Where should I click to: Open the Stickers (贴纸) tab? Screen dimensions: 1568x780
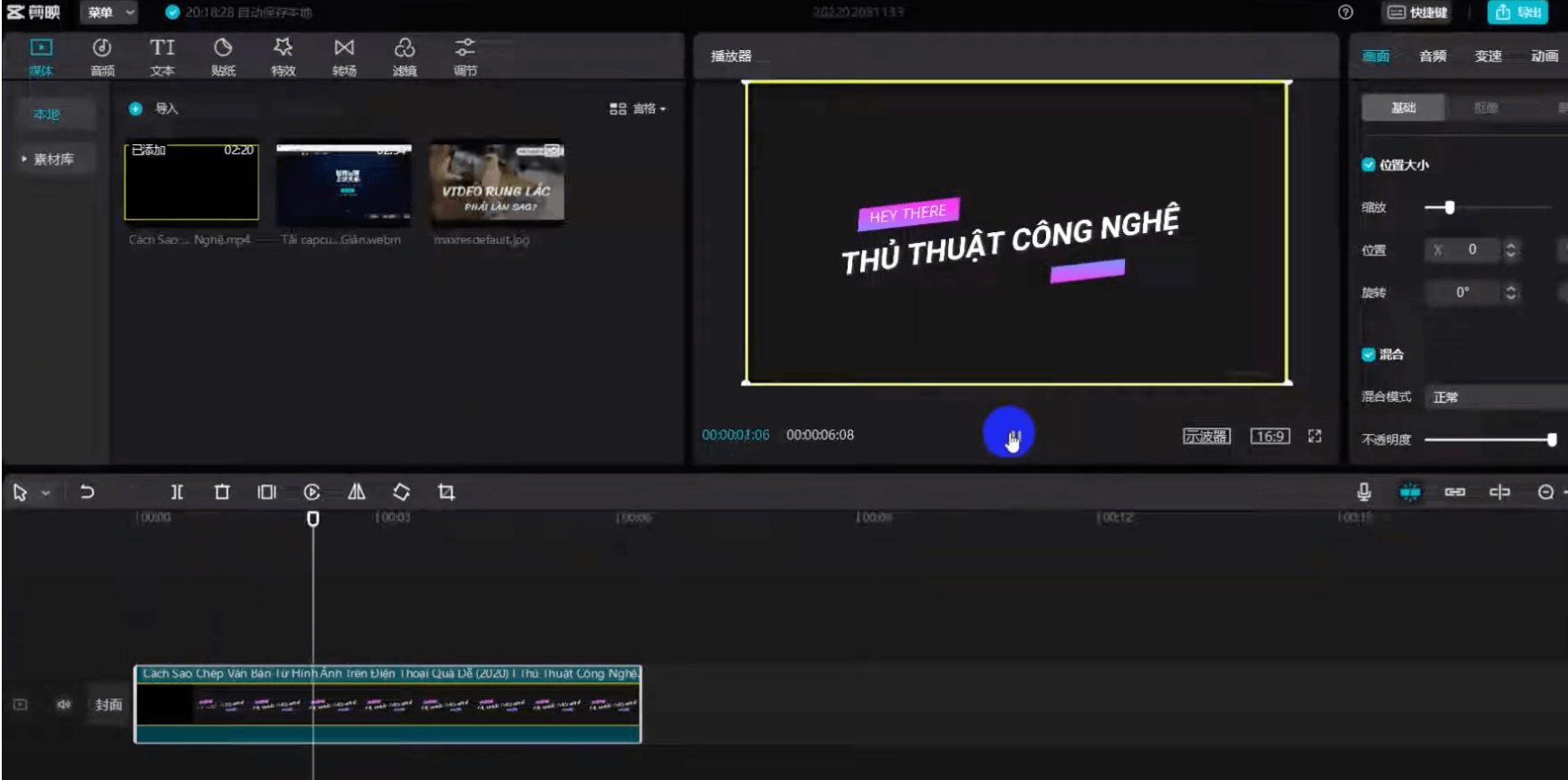tap(223, 57)
